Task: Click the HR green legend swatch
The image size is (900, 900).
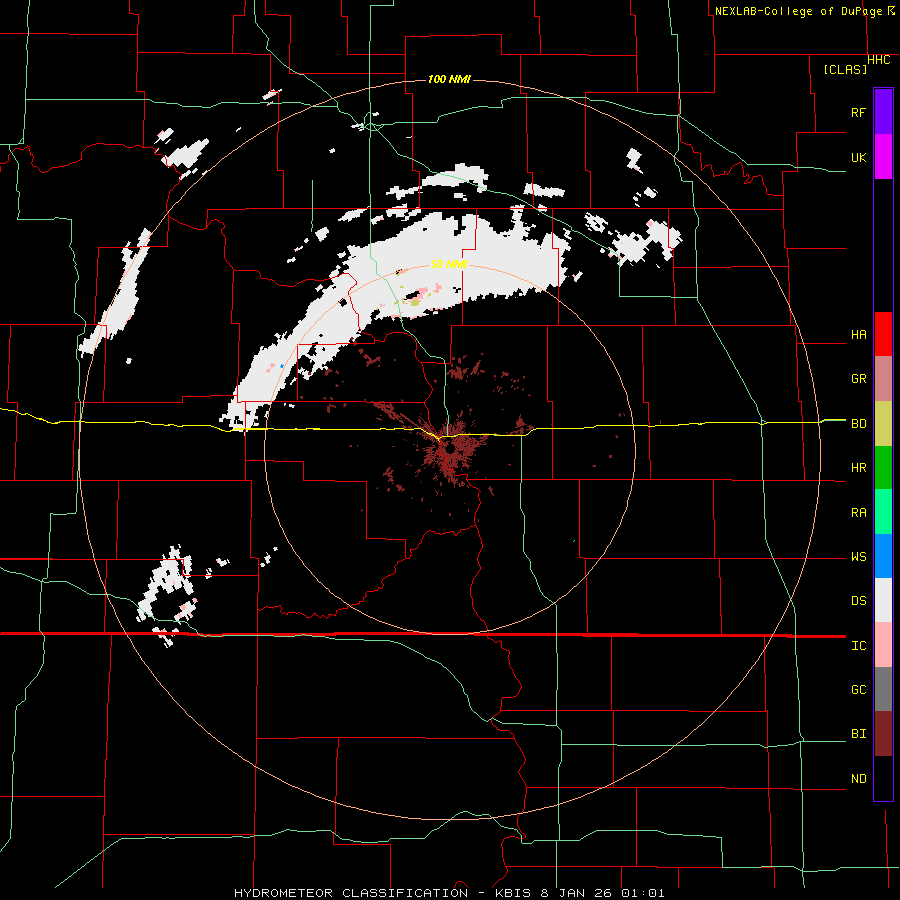Action: (x=883, y=467)
